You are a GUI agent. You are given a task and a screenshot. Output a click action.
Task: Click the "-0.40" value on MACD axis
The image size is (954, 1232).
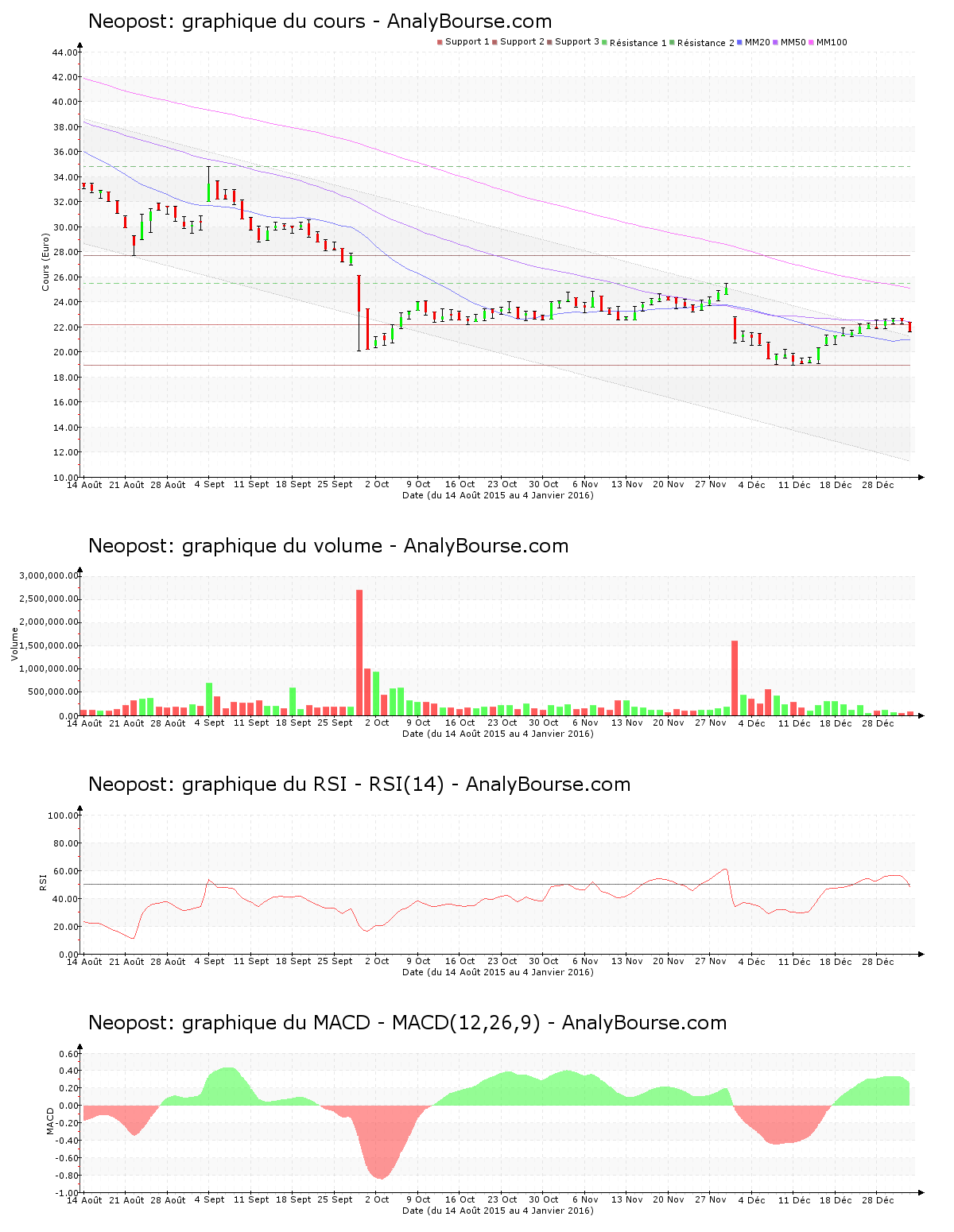click(68, 1140)
